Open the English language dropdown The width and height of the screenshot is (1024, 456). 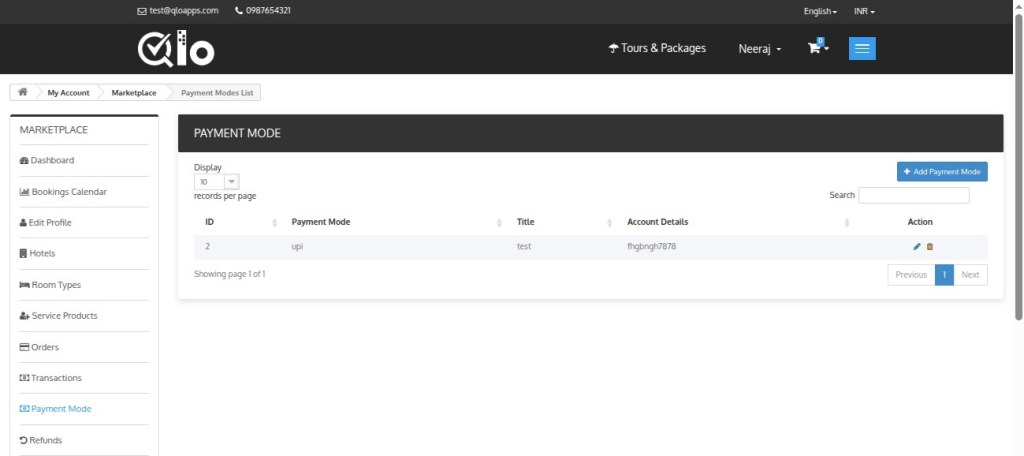coord(820,11)
